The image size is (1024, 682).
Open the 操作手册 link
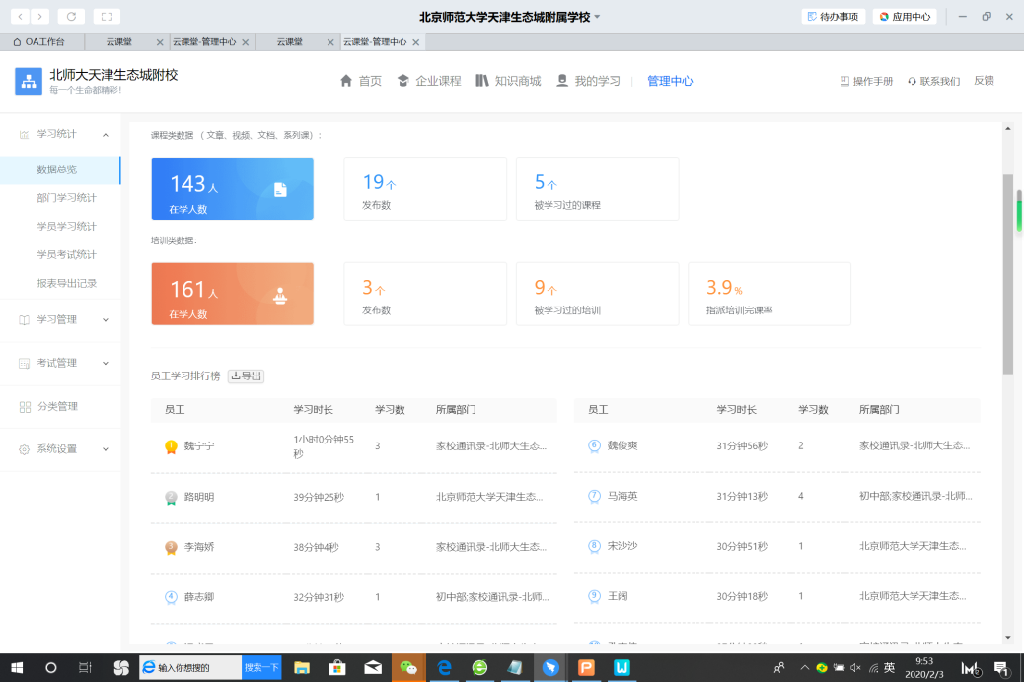(x=867, y=81)
